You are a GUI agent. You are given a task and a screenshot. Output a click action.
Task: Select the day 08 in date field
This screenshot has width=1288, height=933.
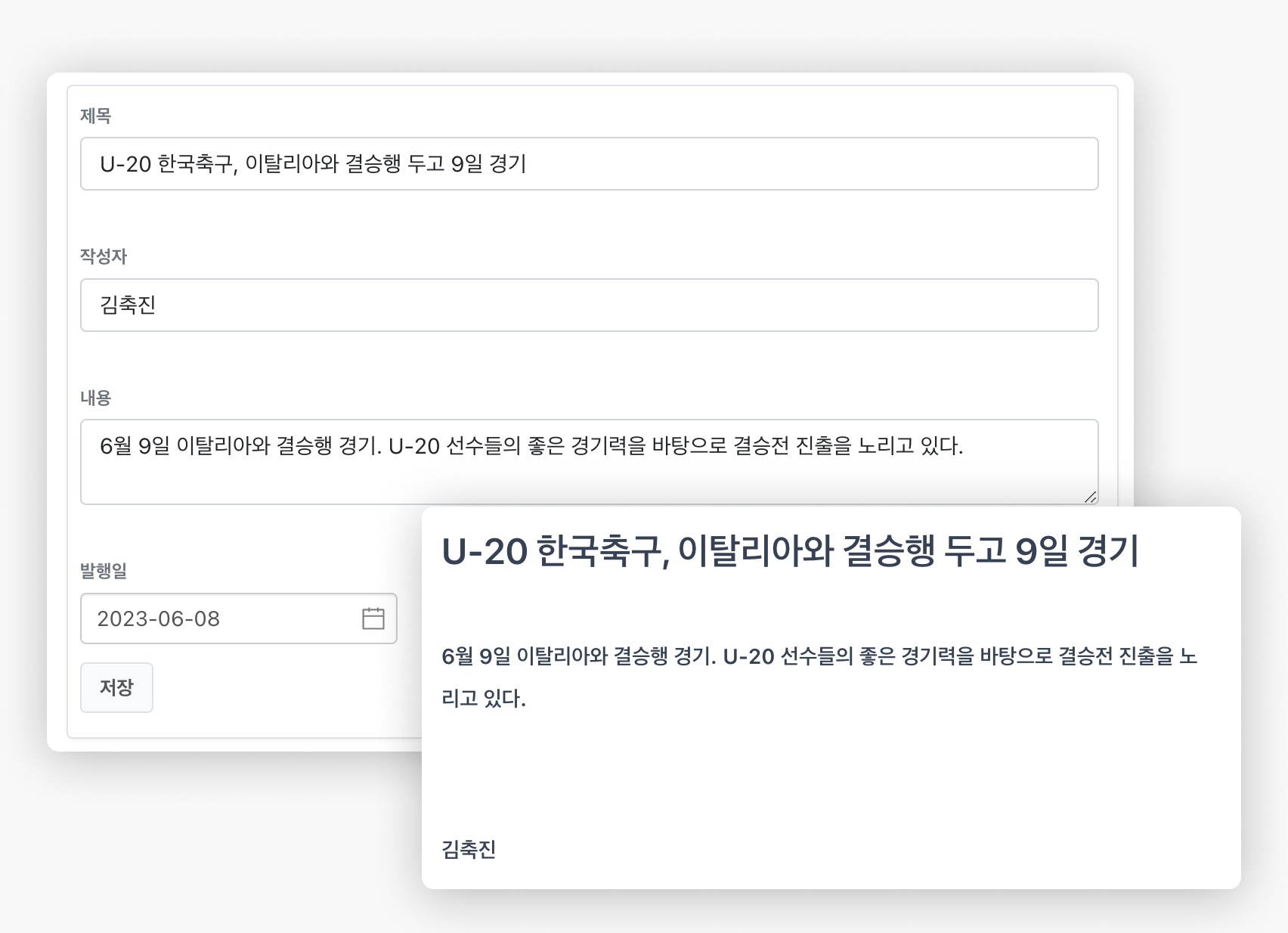point(206,618)
